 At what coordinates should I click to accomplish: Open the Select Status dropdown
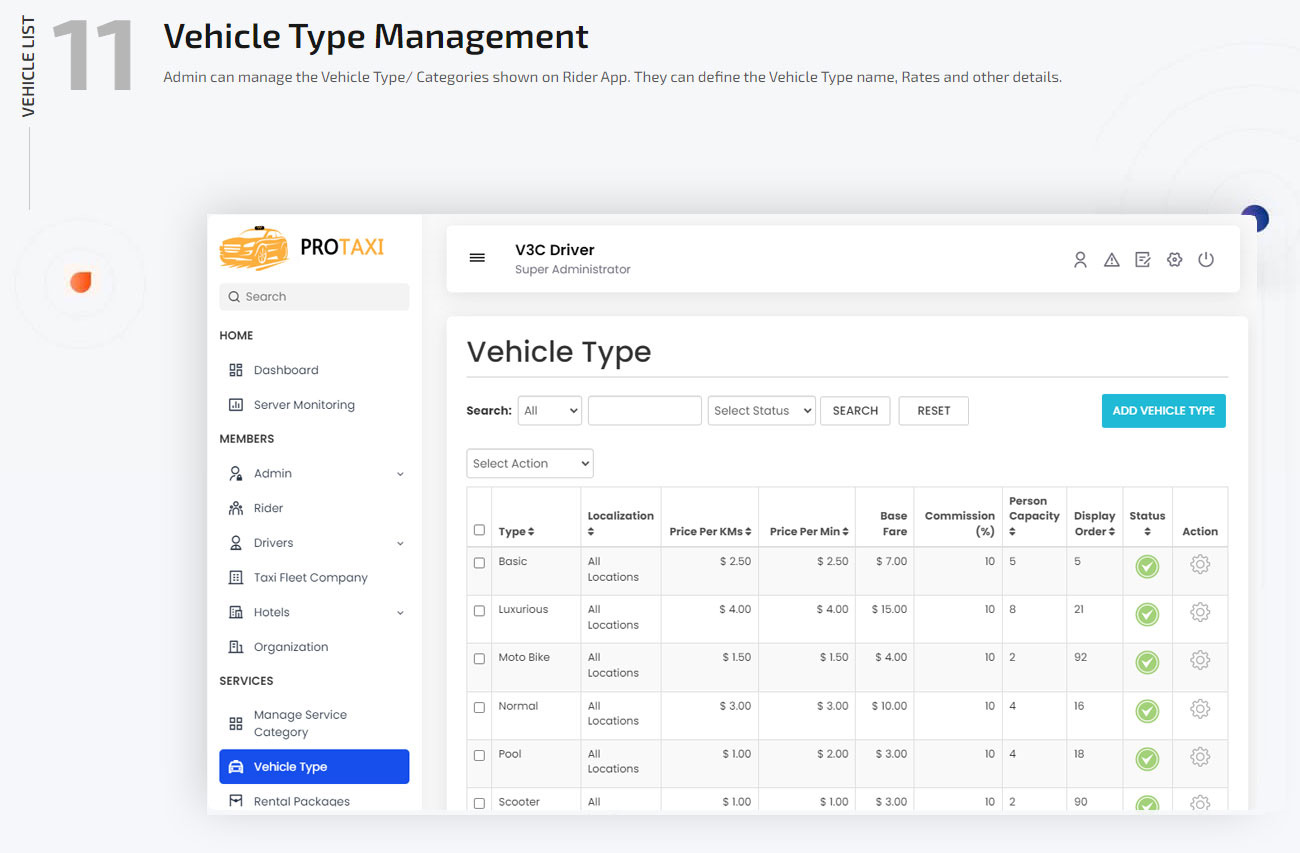761,410
